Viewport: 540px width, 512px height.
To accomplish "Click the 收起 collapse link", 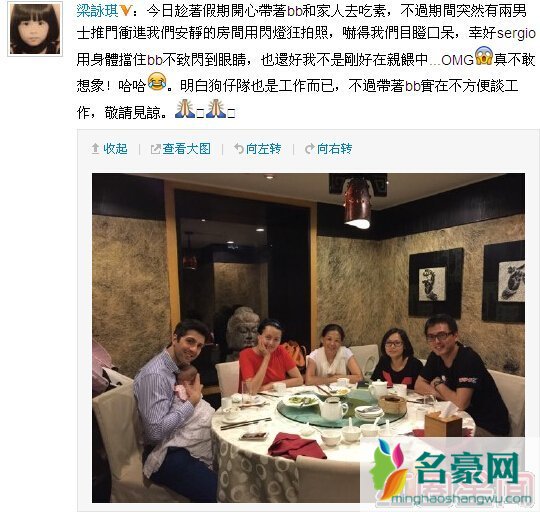I will (115, 149).
